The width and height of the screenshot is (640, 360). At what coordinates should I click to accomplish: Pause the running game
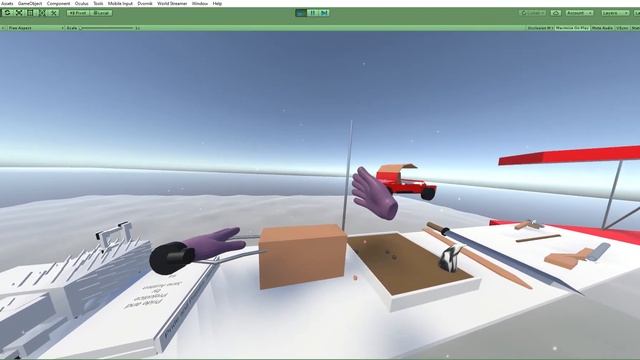click(313, 13)
